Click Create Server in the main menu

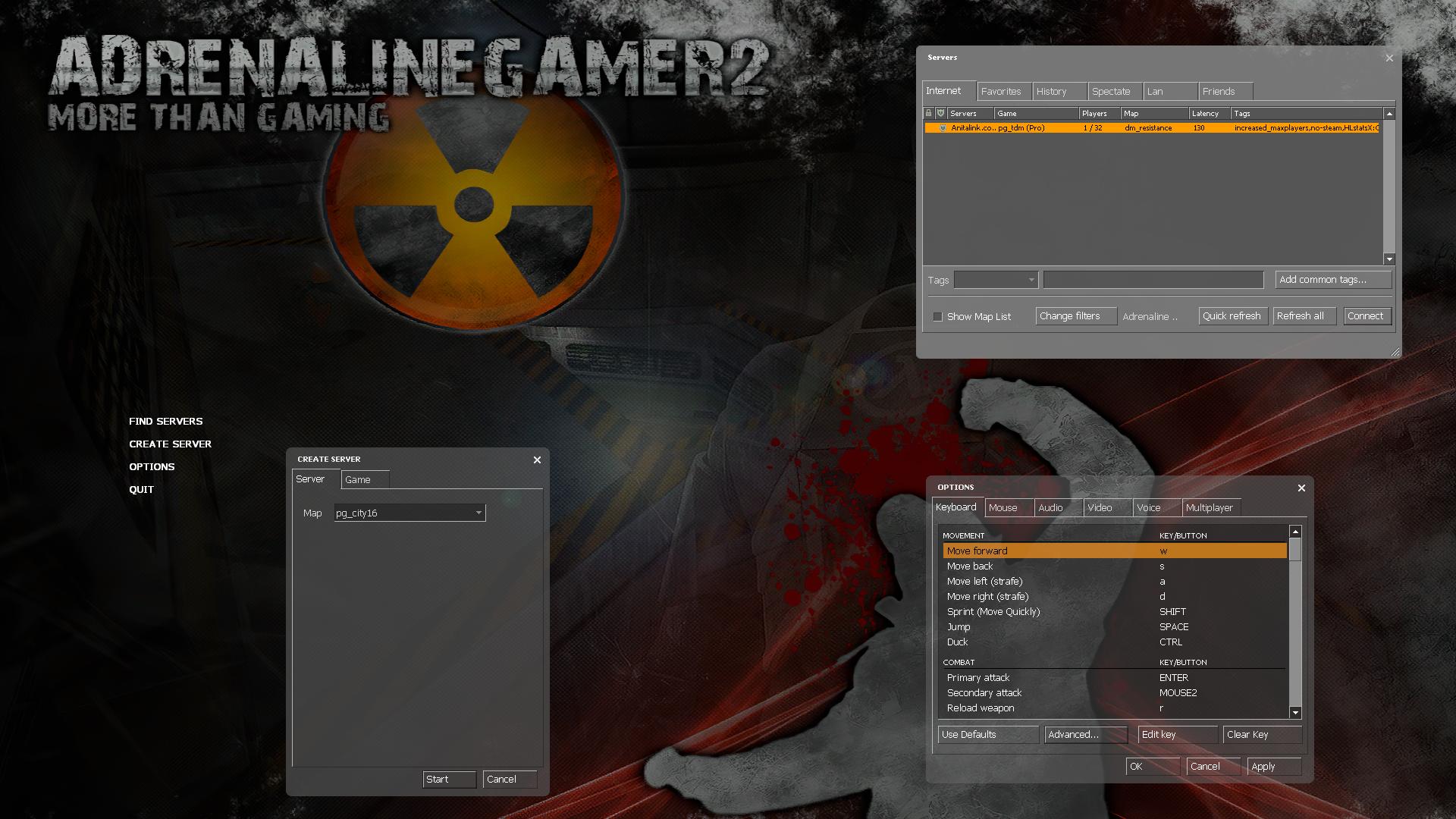pos(171,444)
